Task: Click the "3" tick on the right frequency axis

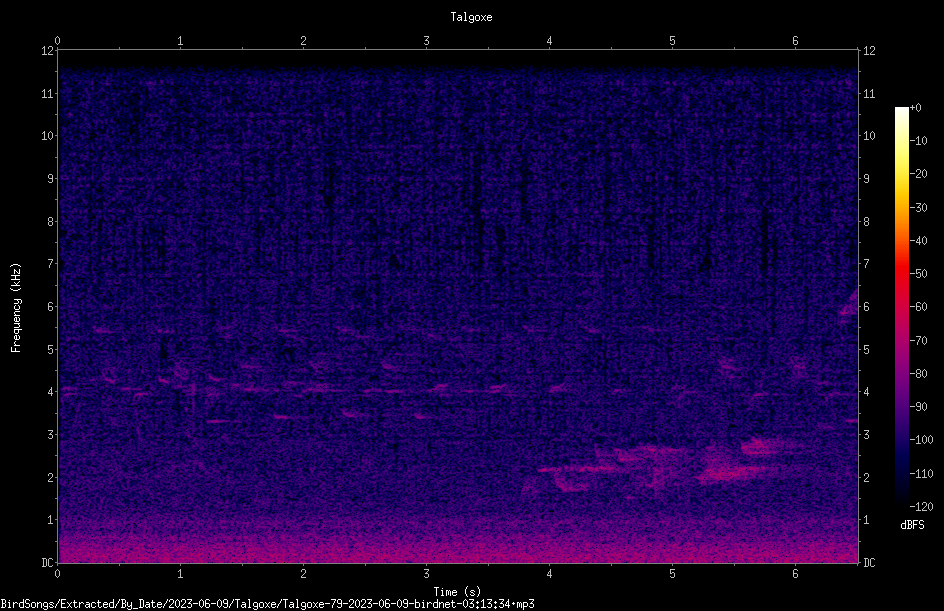Action: tap(866, 435)
